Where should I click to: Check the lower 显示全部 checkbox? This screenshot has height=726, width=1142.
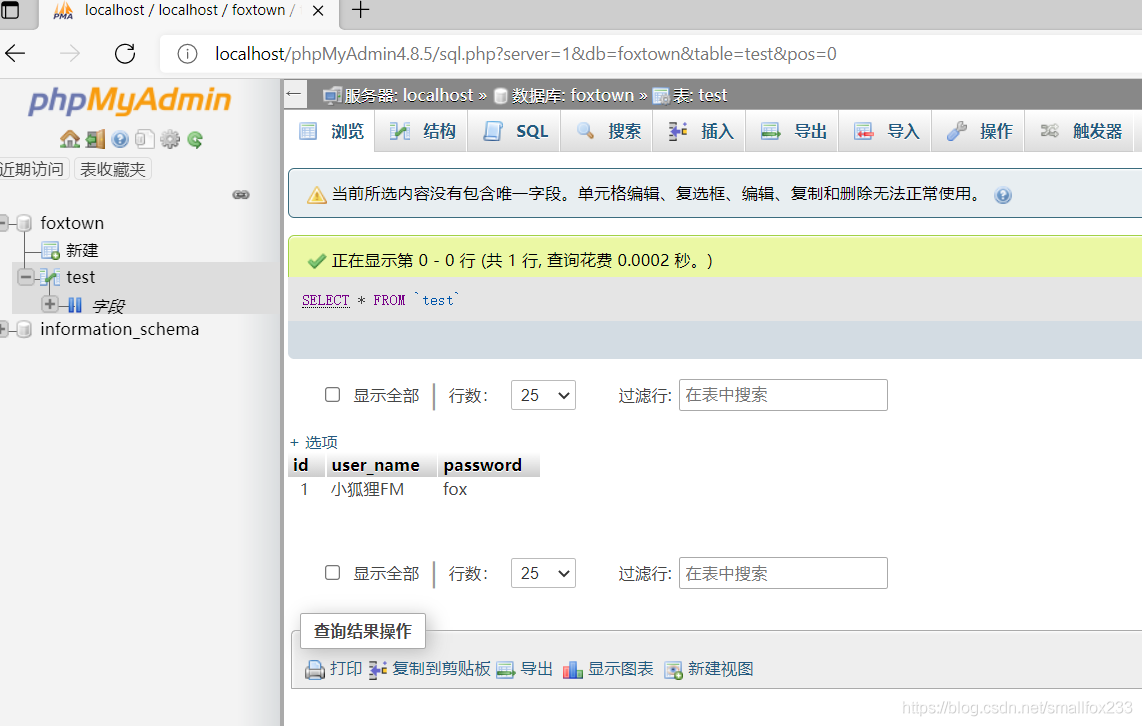[332, 573]
